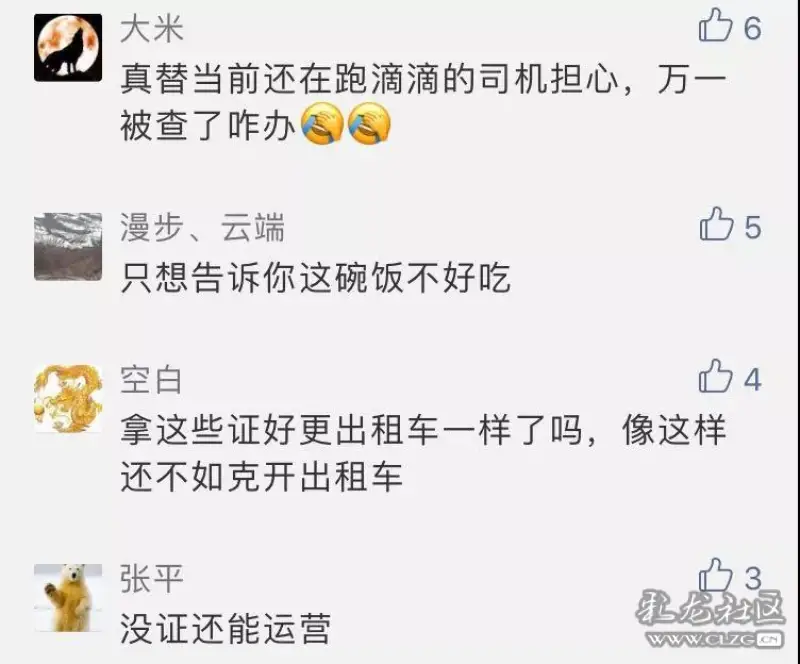Image resolution: width=800 pixels, height=664 pixels.
Task: Select the comment about 出租车 licenses
Action: click(423, 453)
